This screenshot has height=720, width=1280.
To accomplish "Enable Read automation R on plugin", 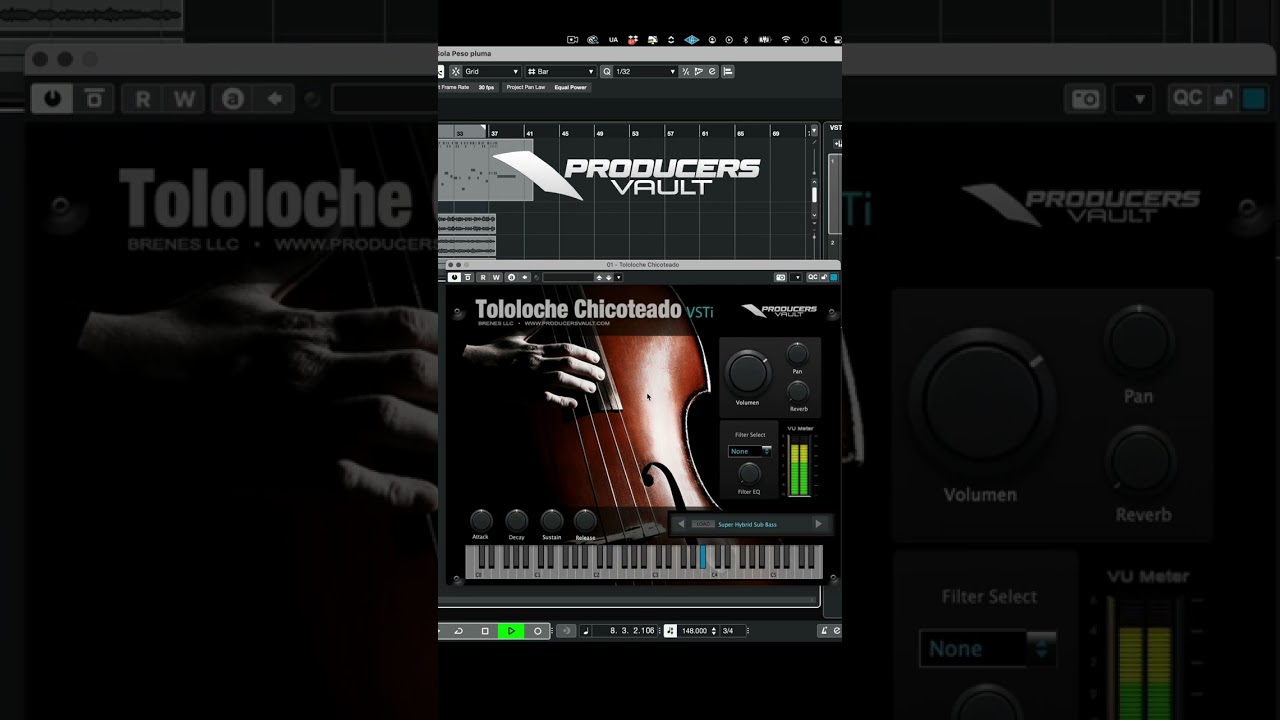I will tap(483, 277).
